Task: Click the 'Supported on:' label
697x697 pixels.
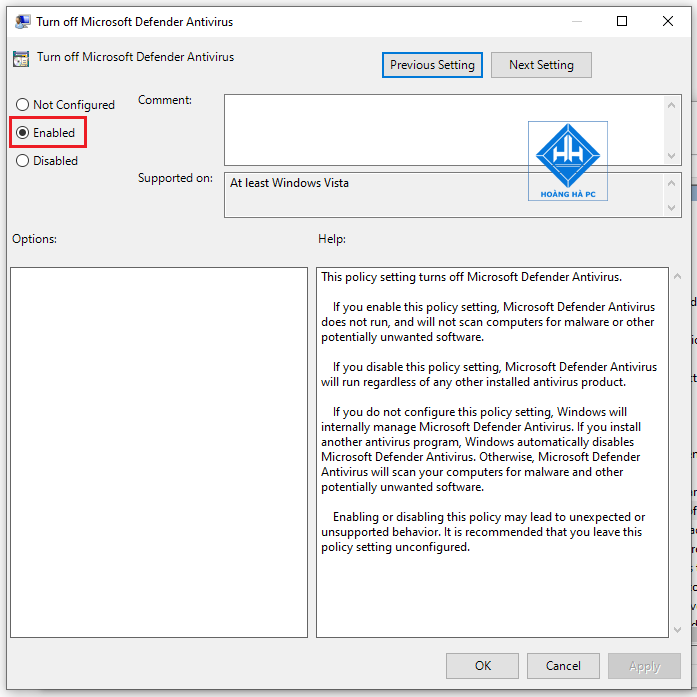Action: 175,178
